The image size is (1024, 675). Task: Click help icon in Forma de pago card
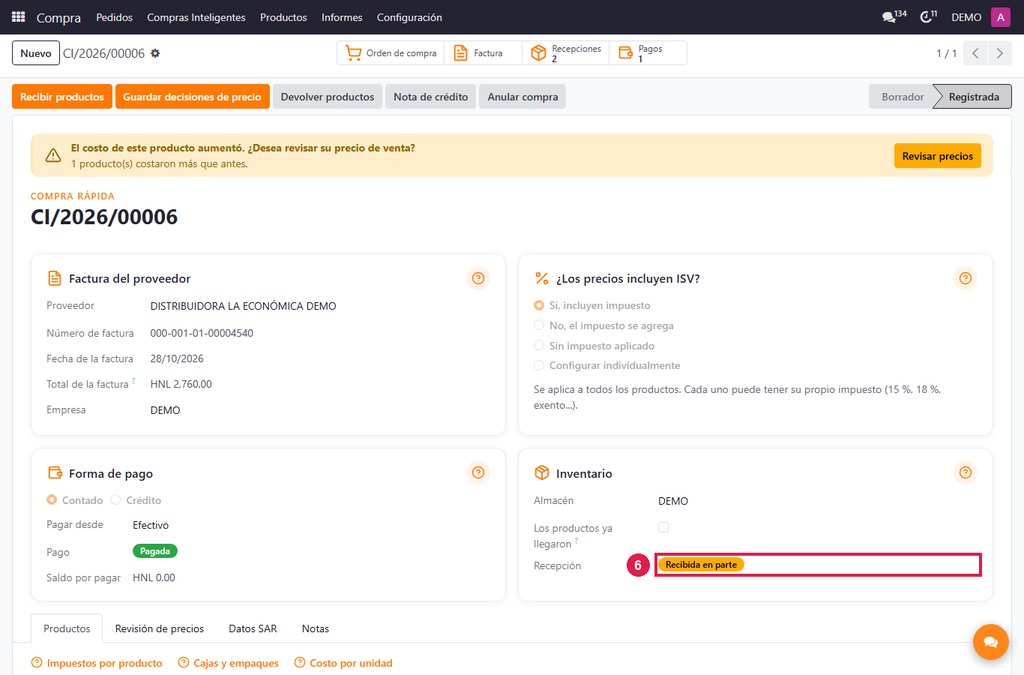tap(478, 473)
